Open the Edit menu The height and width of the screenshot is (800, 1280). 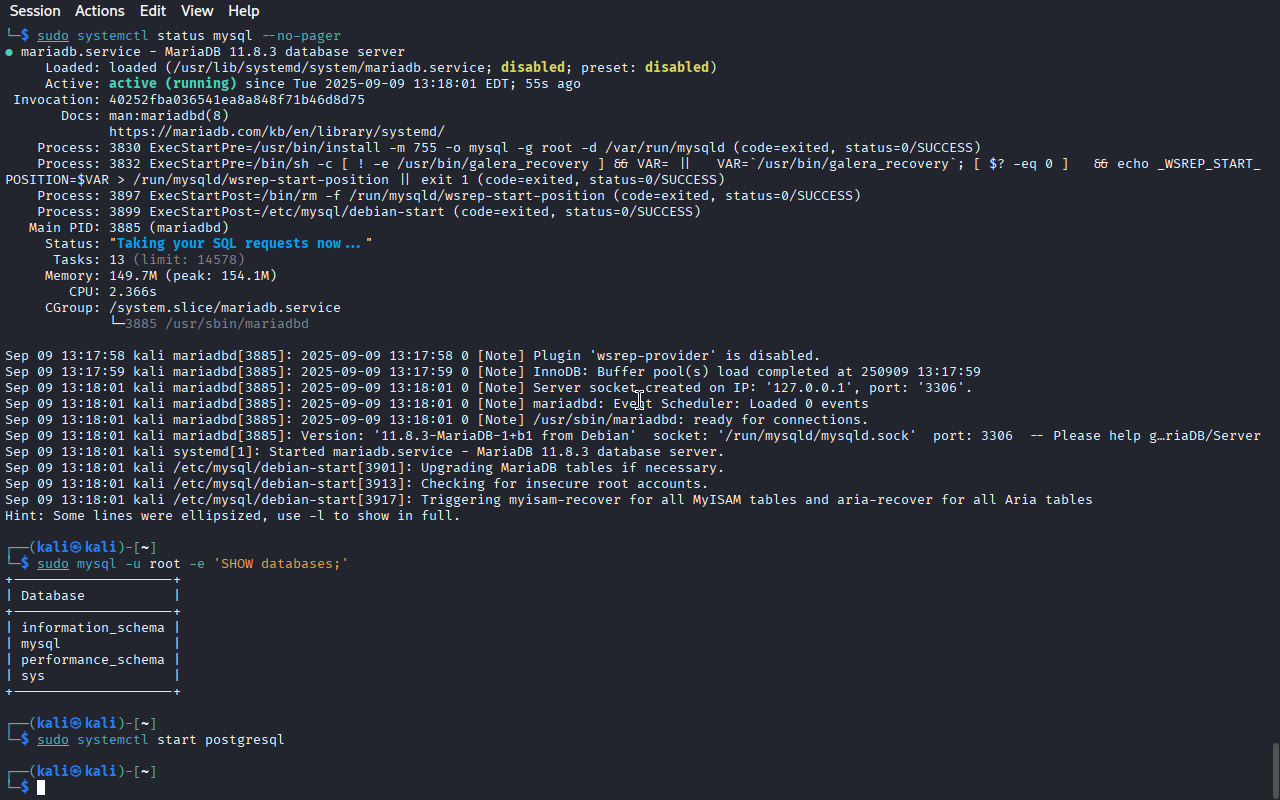point(153,11)
